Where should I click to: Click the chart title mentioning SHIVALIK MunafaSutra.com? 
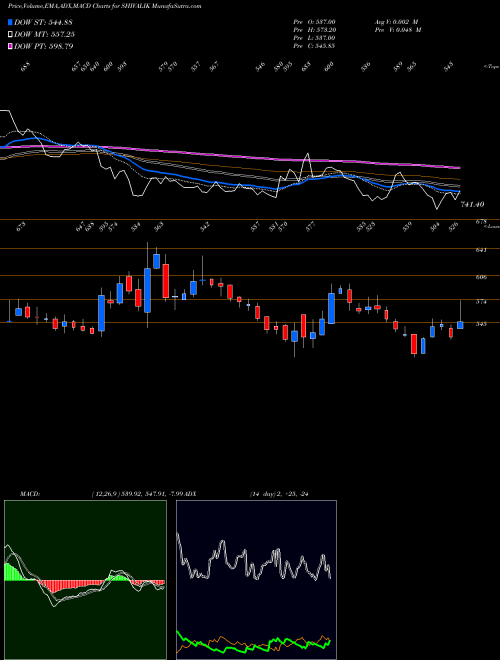coord(104,6)
